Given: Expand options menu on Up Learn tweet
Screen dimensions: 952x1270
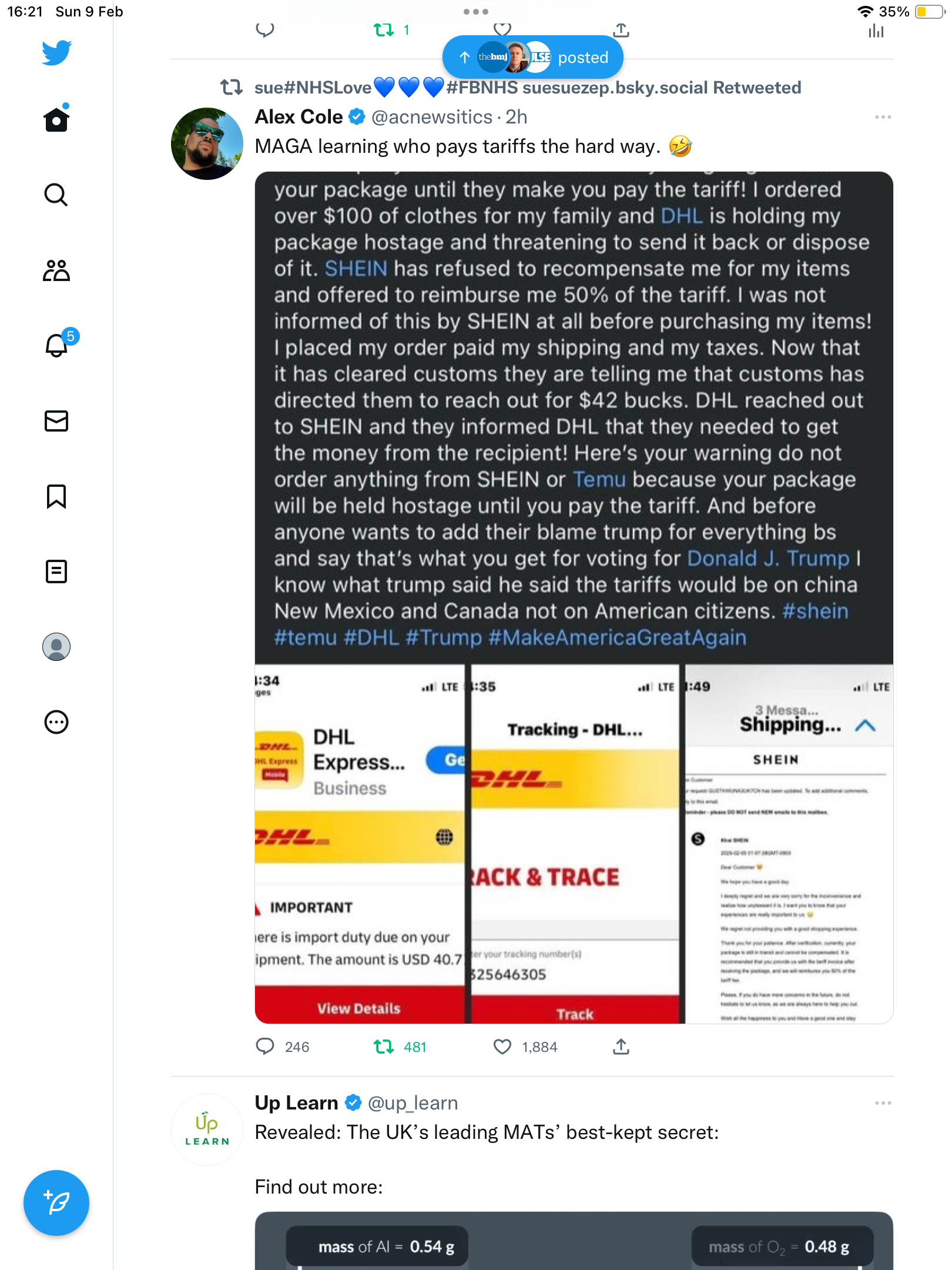Looking at the screenshot, I should pos(883,1103).
